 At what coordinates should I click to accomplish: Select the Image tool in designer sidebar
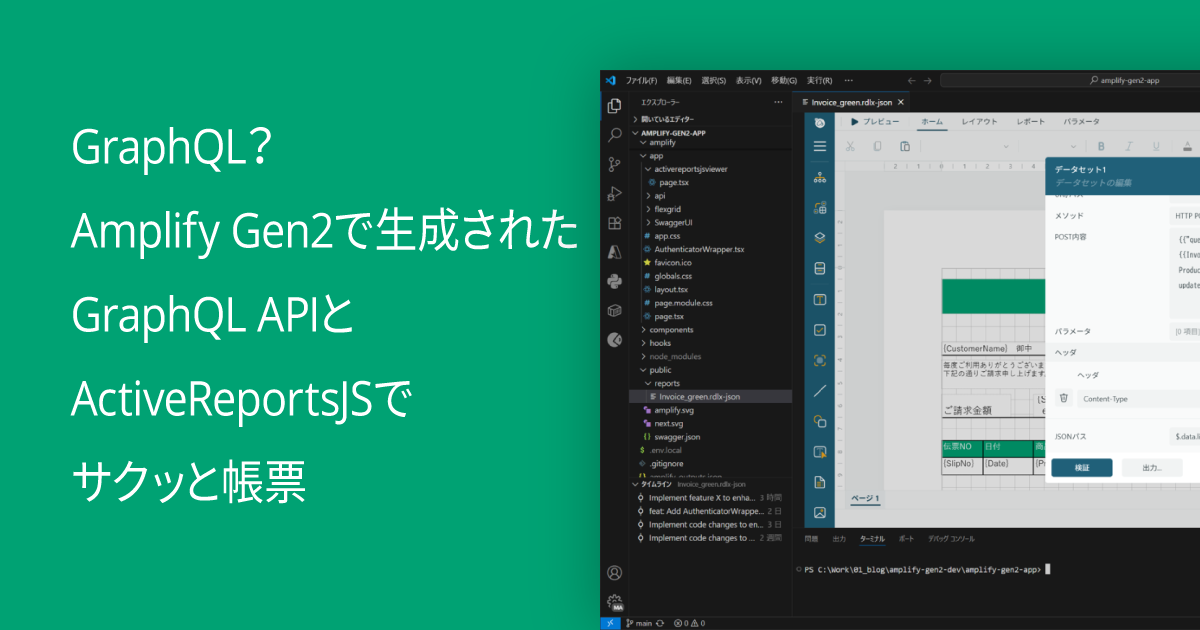[820, 512]
